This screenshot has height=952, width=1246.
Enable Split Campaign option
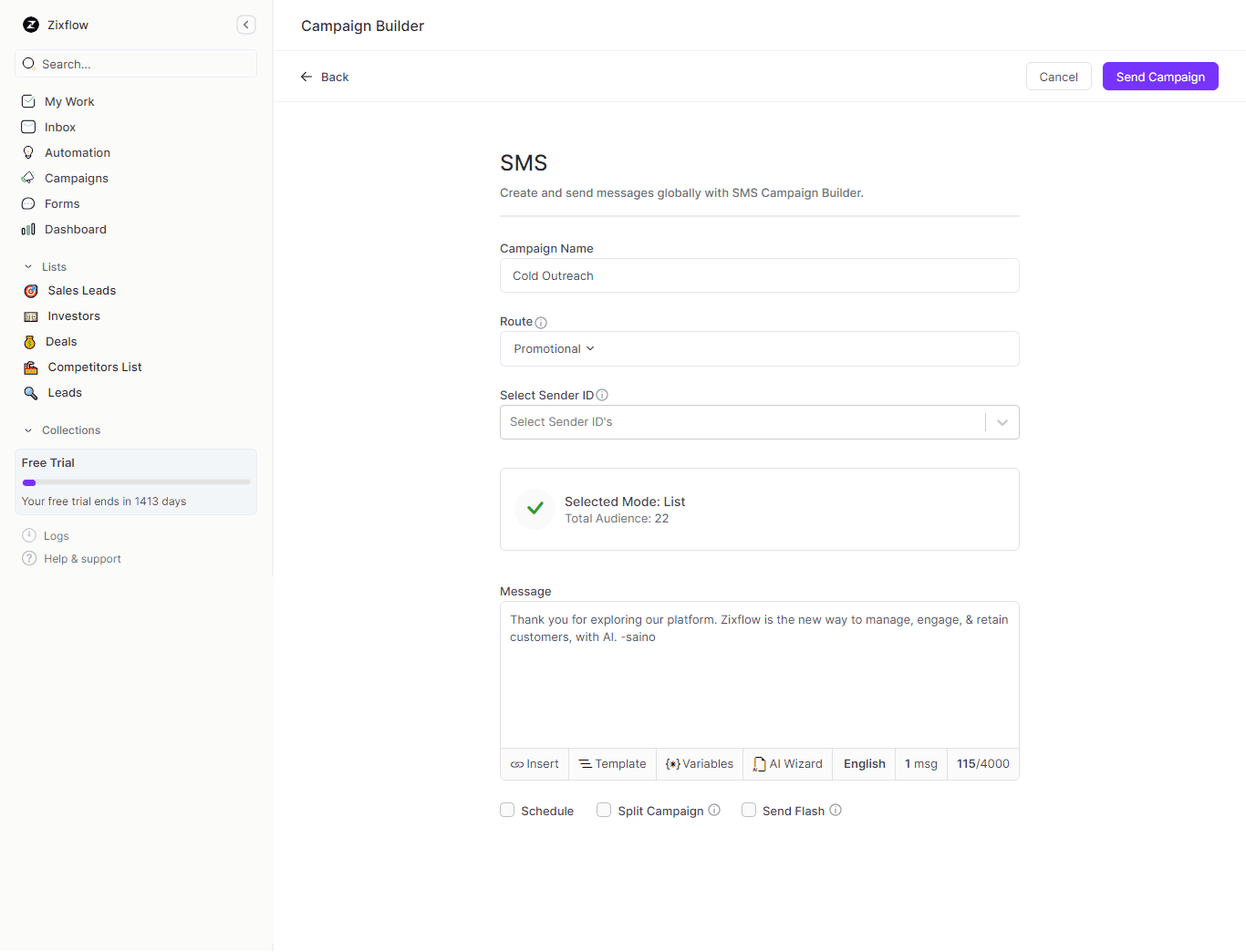603,810
